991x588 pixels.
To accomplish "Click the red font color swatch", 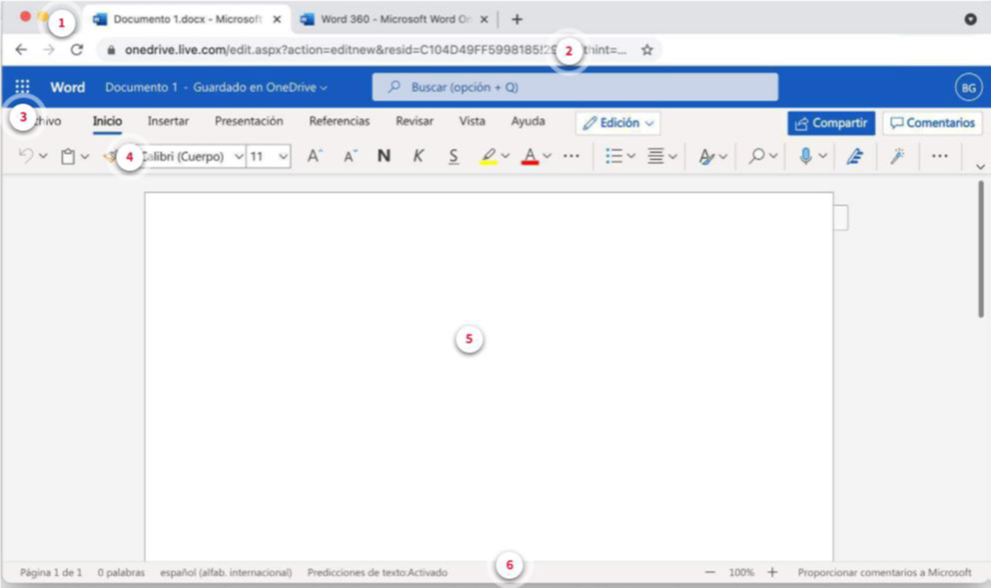I will 530,156.
